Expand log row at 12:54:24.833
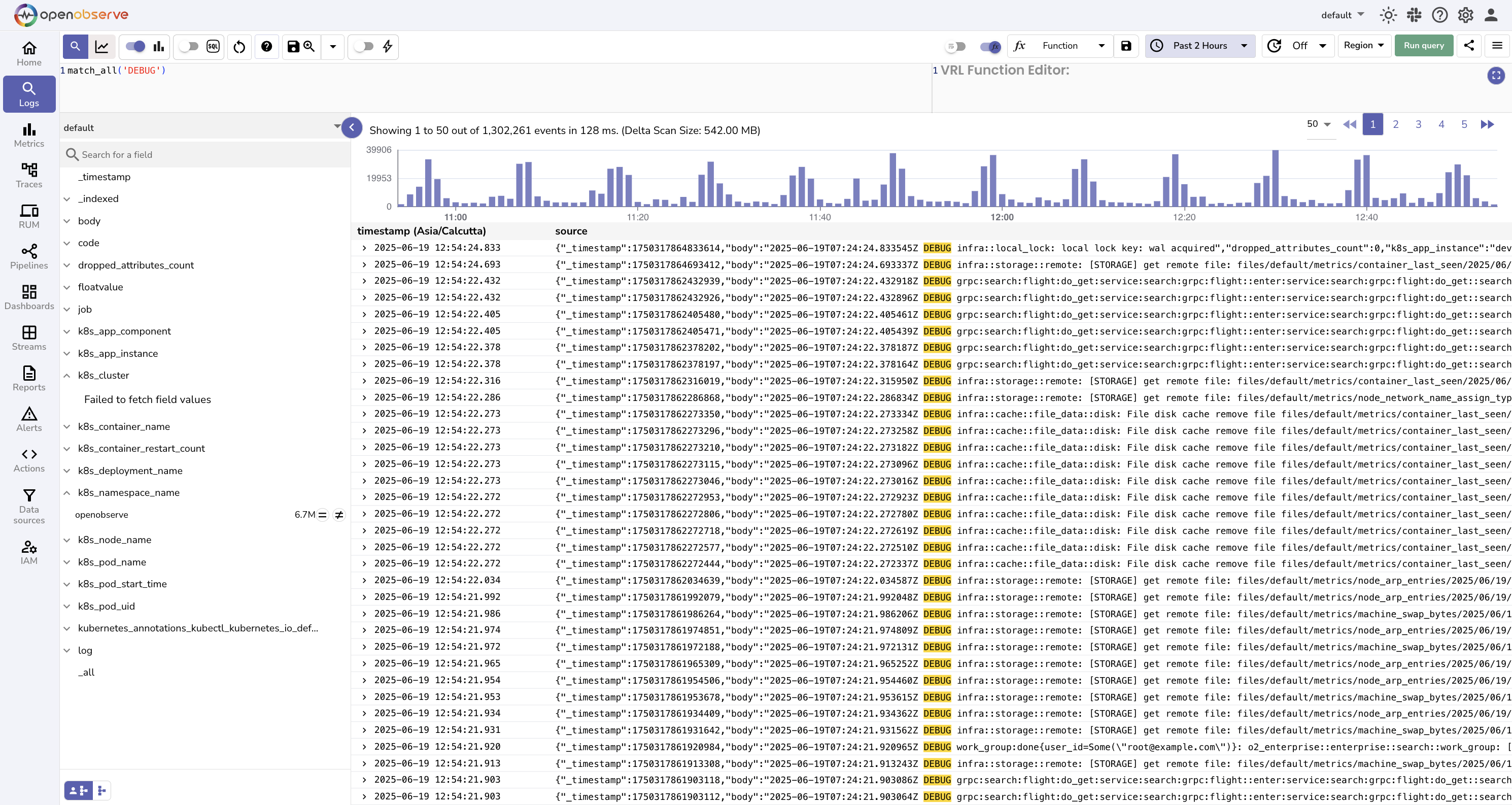 pos(364,248)
